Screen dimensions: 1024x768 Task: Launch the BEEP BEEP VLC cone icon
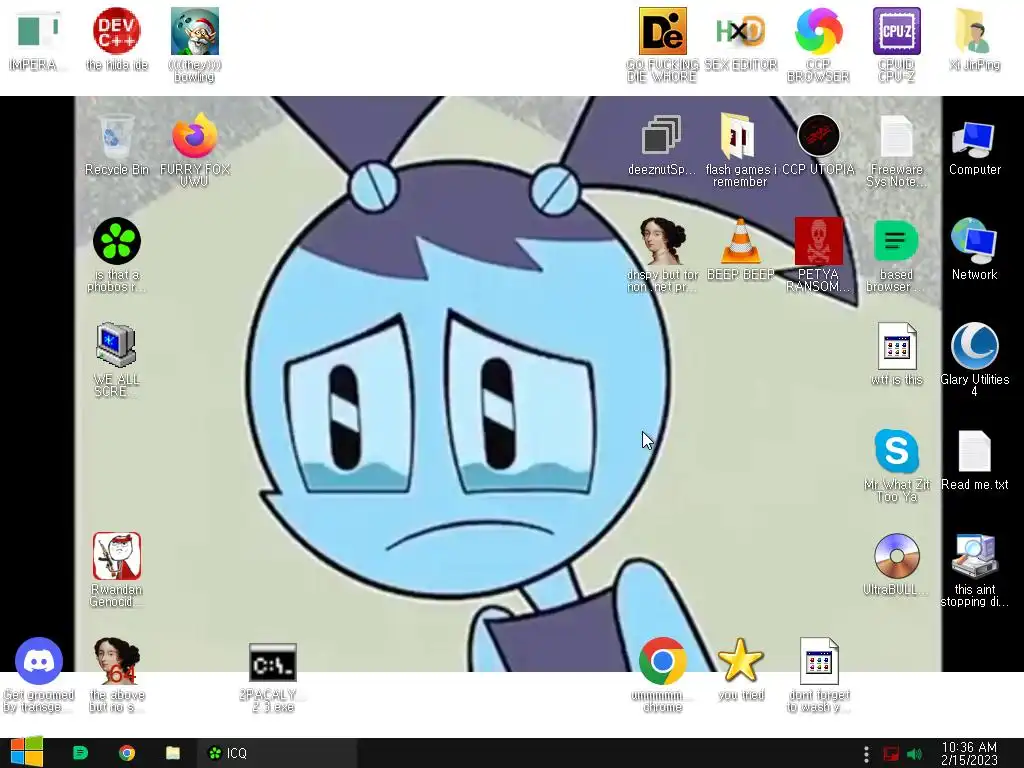741,241
